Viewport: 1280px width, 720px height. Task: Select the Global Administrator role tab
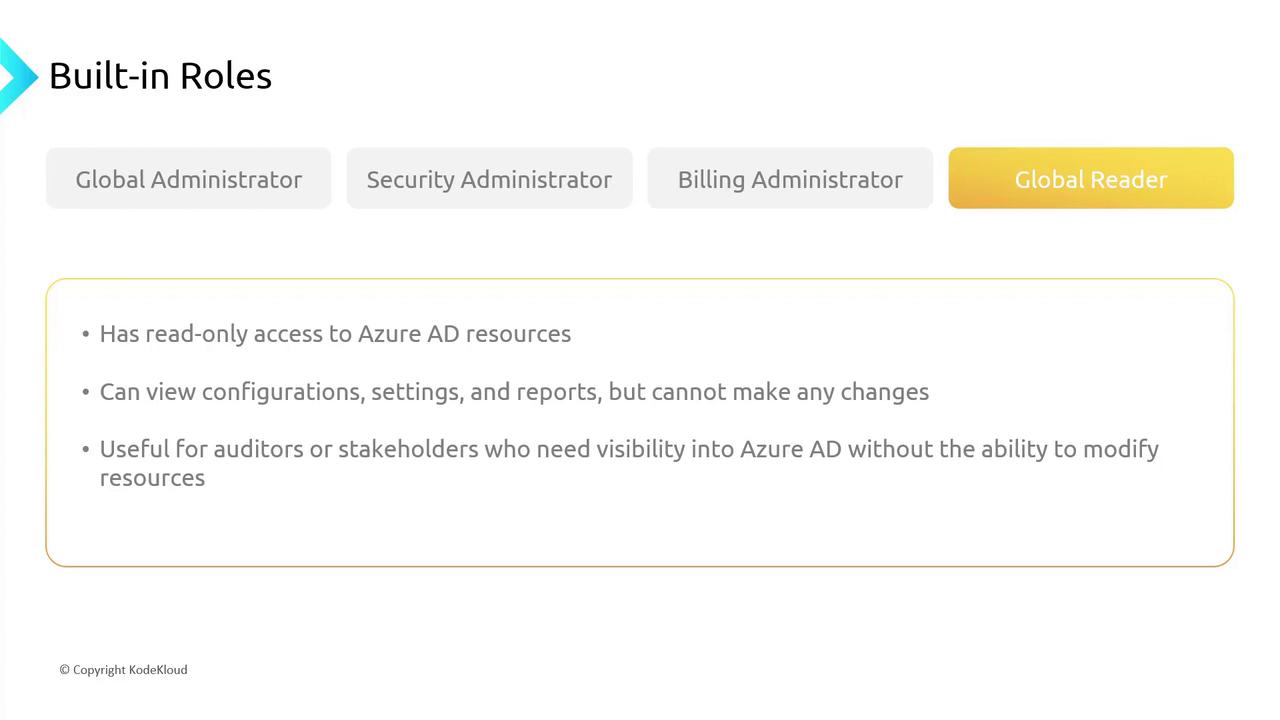coord(189,179)
